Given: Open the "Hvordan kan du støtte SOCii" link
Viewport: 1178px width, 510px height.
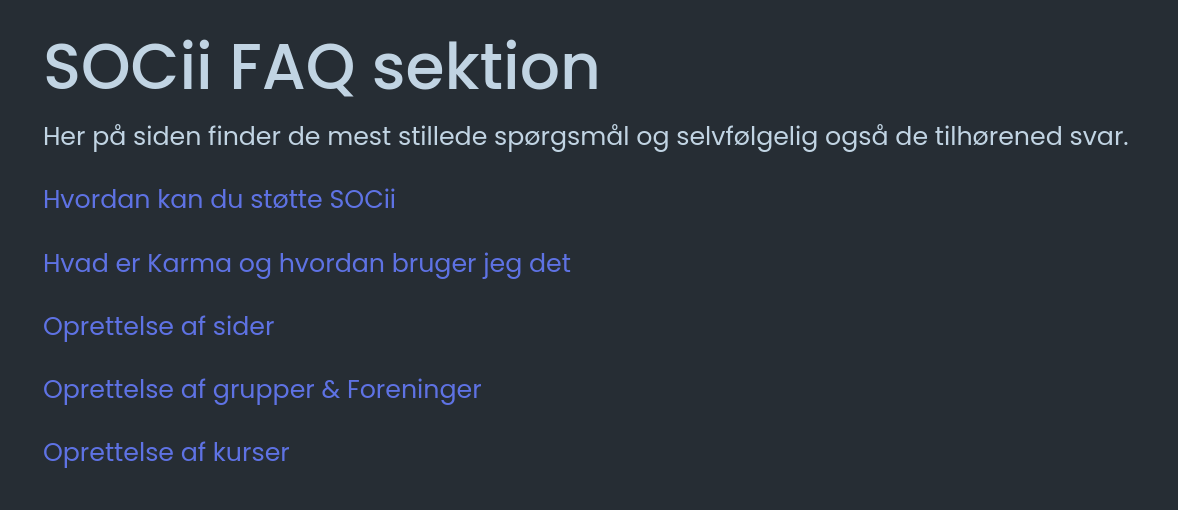Looking at the screenshot, I should 219,200.
